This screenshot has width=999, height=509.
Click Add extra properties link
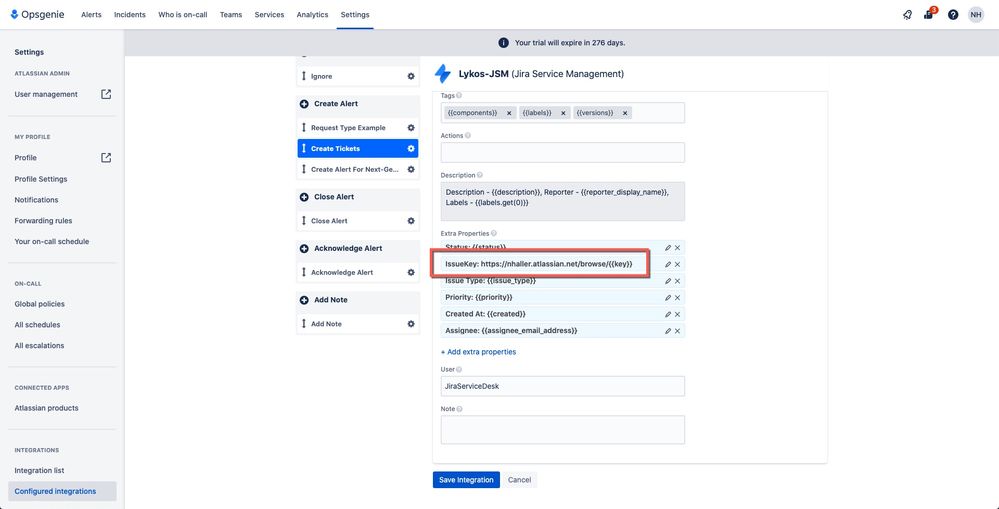tap(478, 352)
